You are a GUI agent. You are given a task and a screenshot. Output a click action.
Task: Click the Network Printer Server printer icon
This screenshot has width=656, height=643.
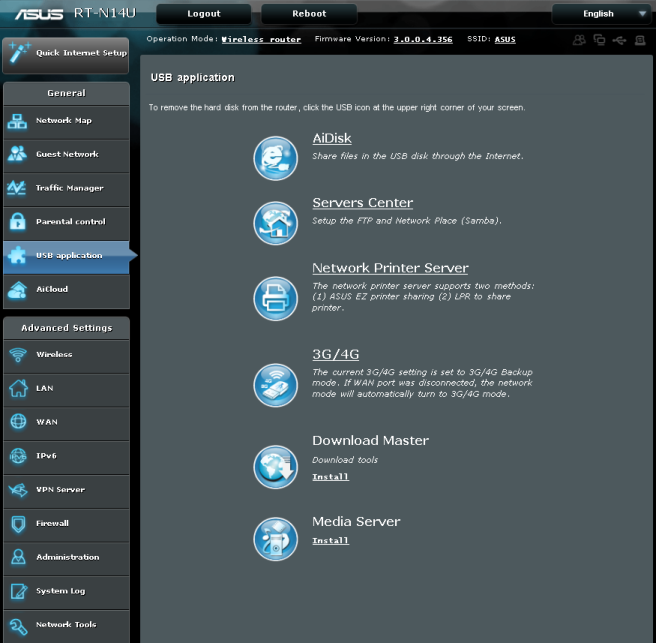275,298
